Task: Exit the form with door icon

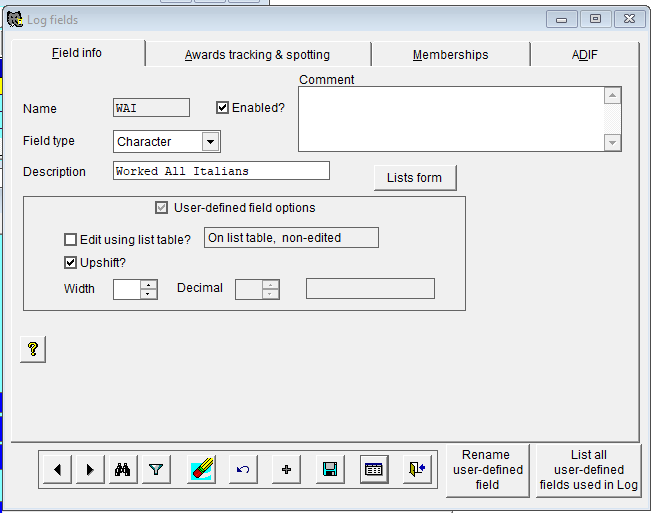Action: (x=417, y=469)
